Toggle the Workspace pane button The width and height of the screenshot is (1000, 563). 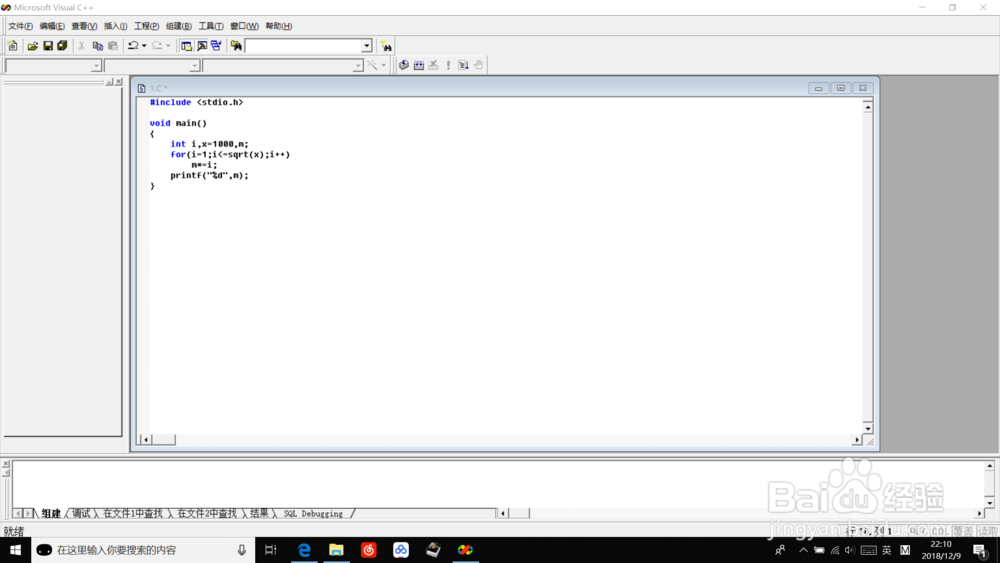click(x=186, y=46)
